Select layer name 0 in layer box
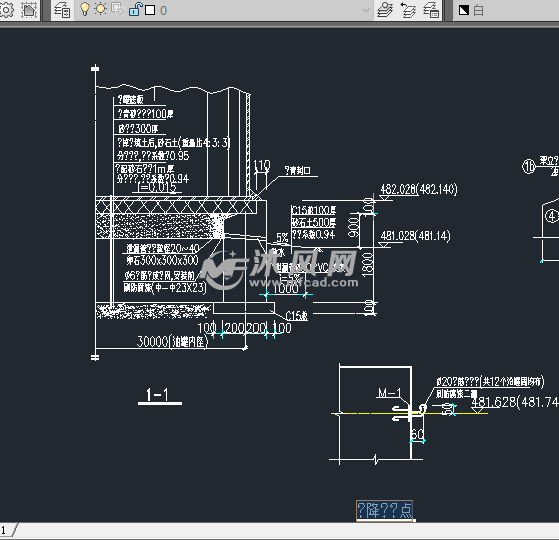559x540 pixels. tap(163, 10)
